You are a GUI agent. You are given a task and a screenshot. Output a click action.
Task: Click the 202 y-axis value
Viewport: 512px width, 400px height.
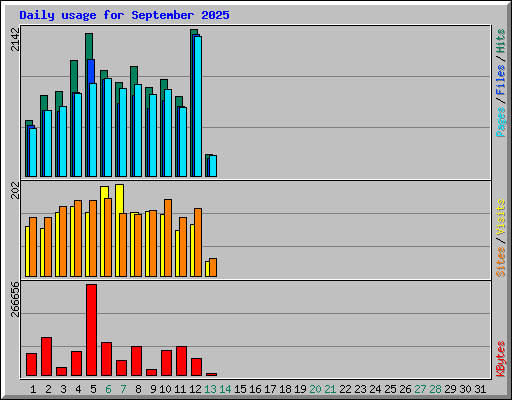point(15,190)
